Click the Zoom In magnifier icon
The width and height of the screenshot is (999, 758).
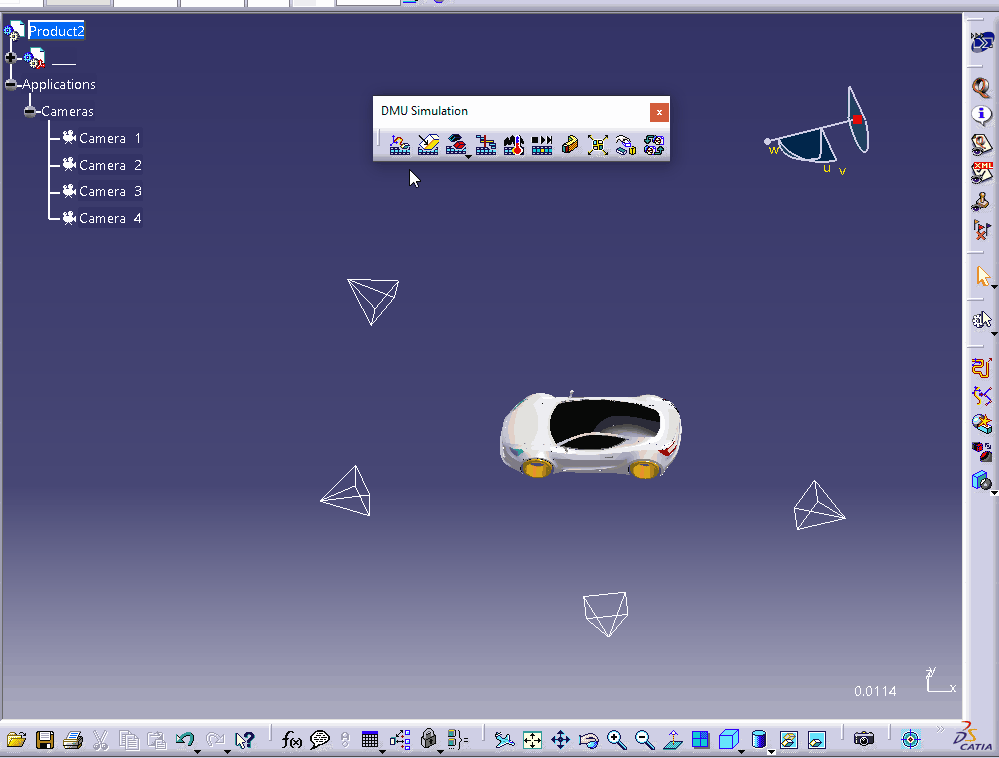(x=616, y=740)
